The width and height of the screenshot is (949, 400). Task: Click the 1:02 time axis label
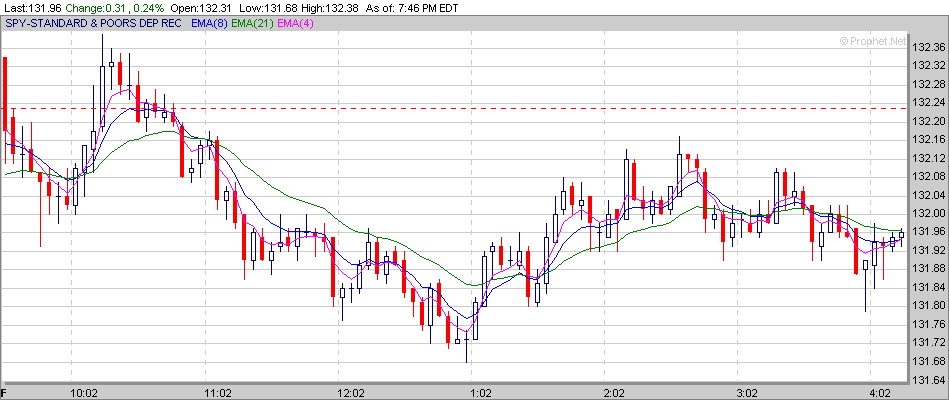(481, 393)
